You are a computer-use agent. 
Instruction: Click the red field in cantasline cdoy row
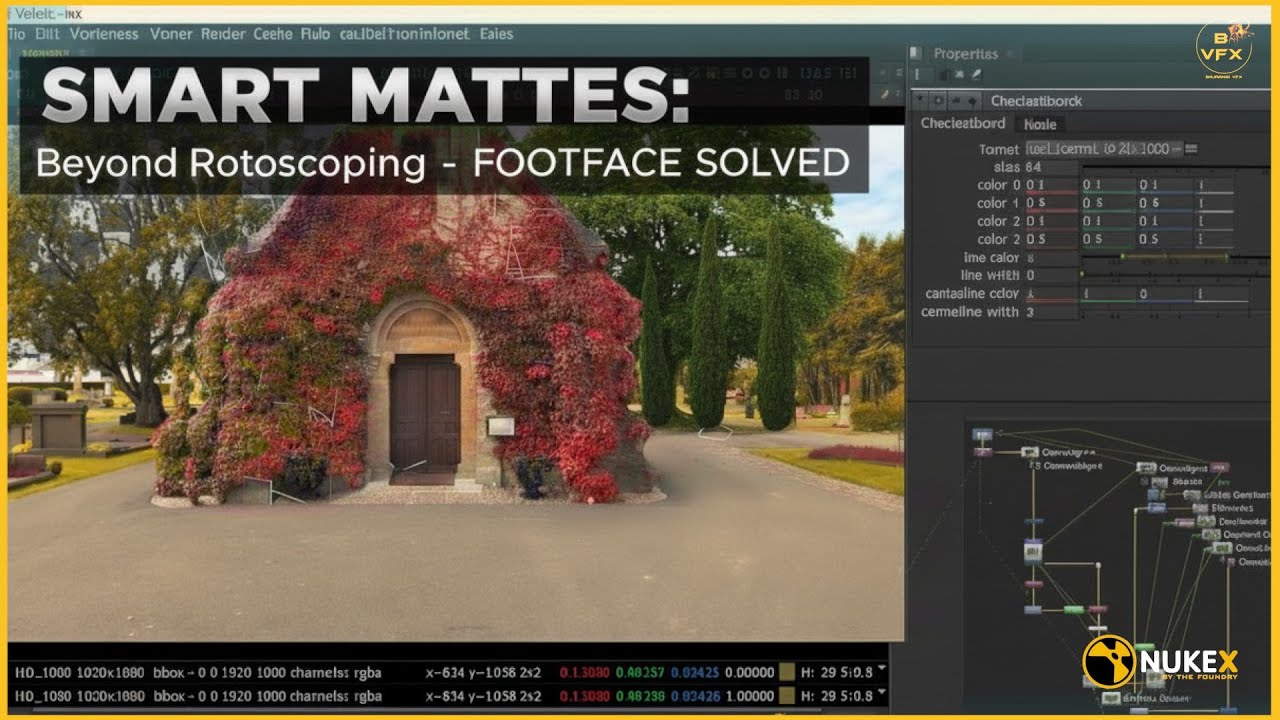click(x=1052, y=294)
